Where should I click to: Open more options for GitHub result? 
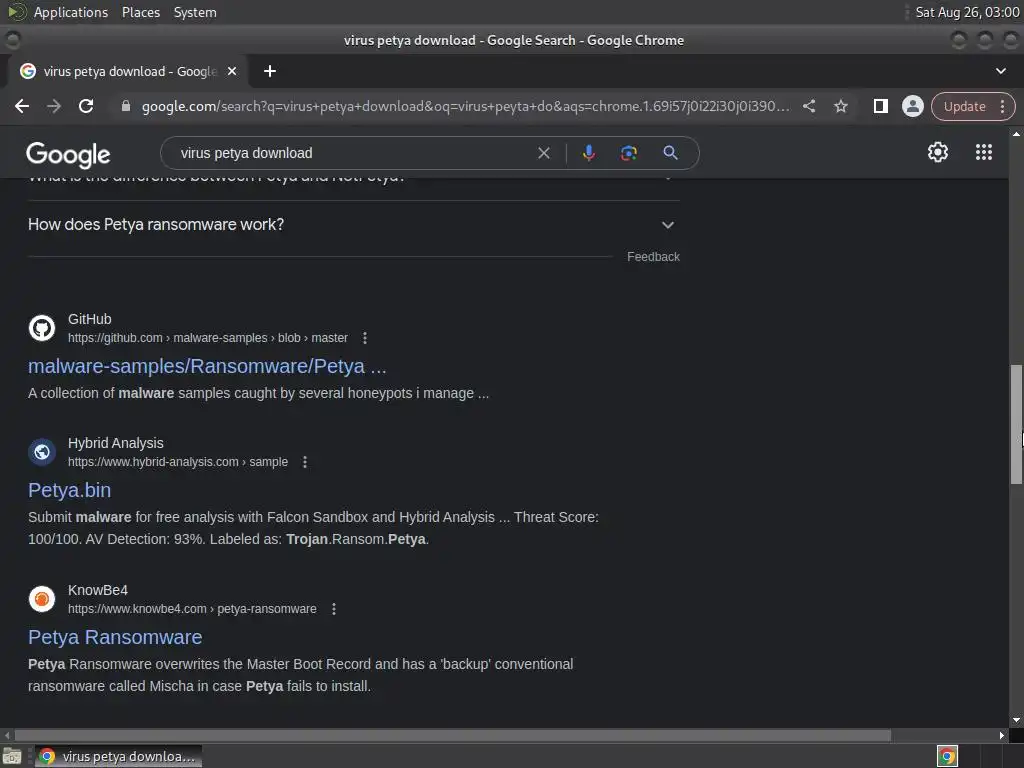364,338
